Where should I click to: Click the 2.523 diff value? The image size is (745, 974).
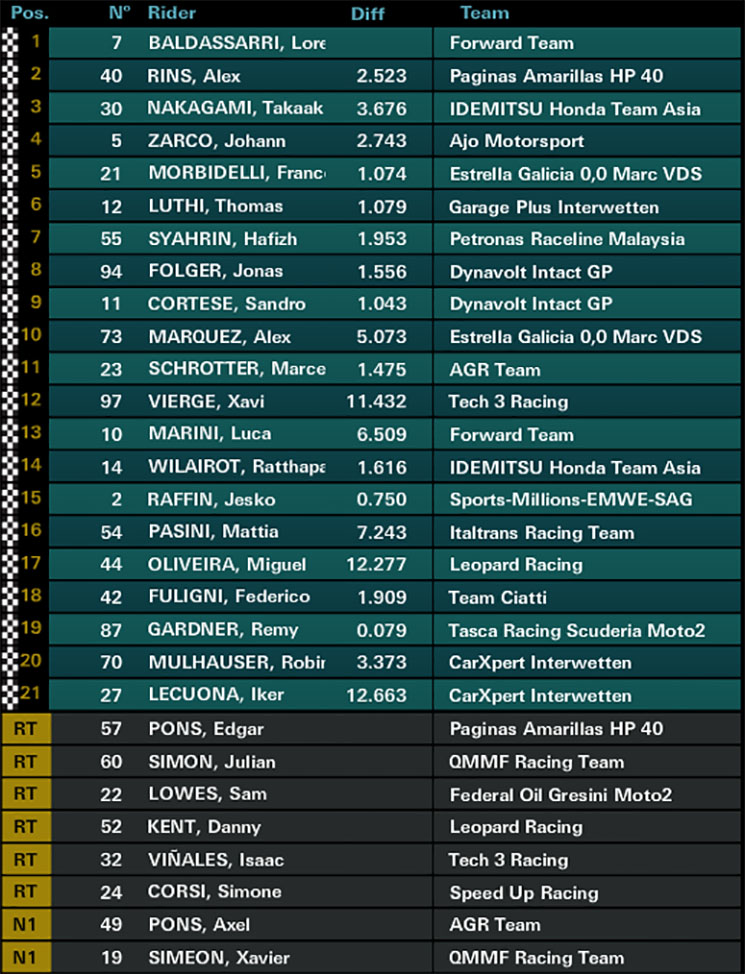pos(382,76)
